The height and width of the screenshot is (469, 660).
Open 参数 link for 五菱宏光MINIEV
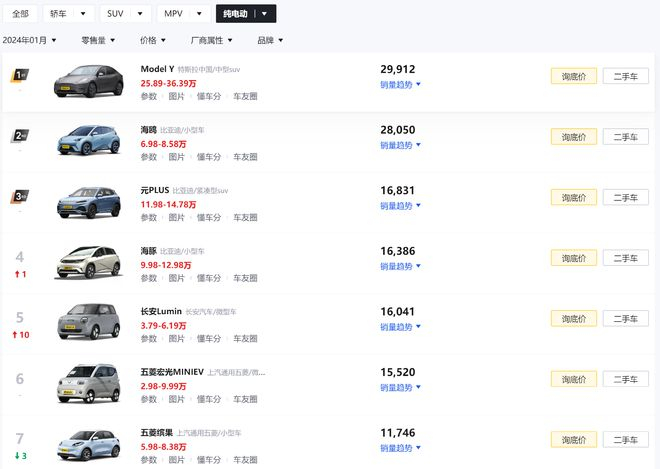click(x=149, y=401)
